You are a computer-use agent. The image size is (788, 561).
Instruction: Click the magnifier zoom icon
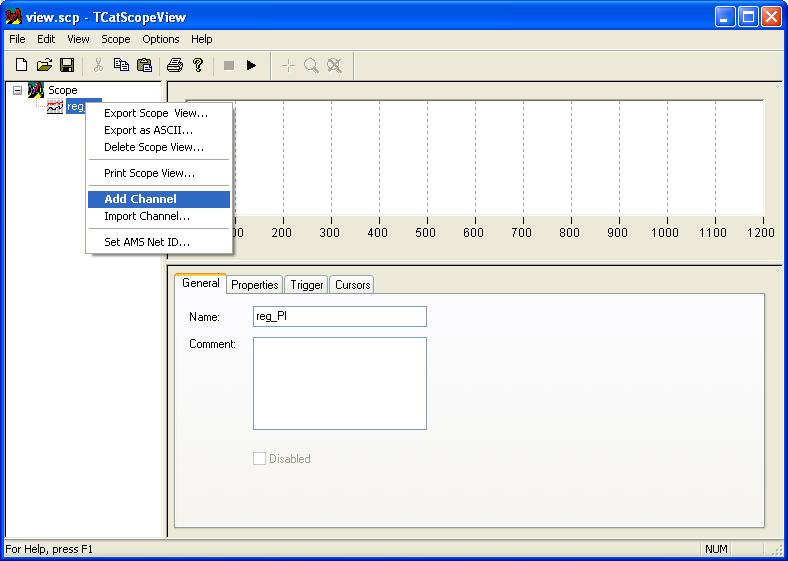click(x=311, y=65)
